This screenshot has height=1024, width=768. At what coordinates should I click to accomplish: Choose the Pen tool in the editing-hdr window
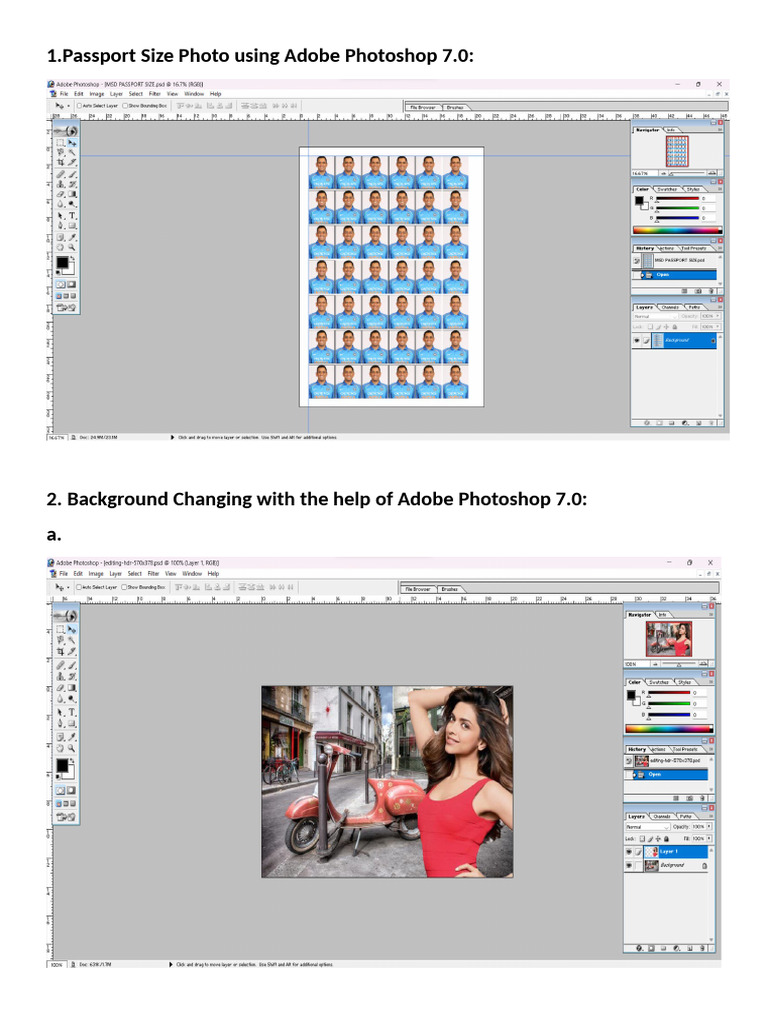click(60, 724)
